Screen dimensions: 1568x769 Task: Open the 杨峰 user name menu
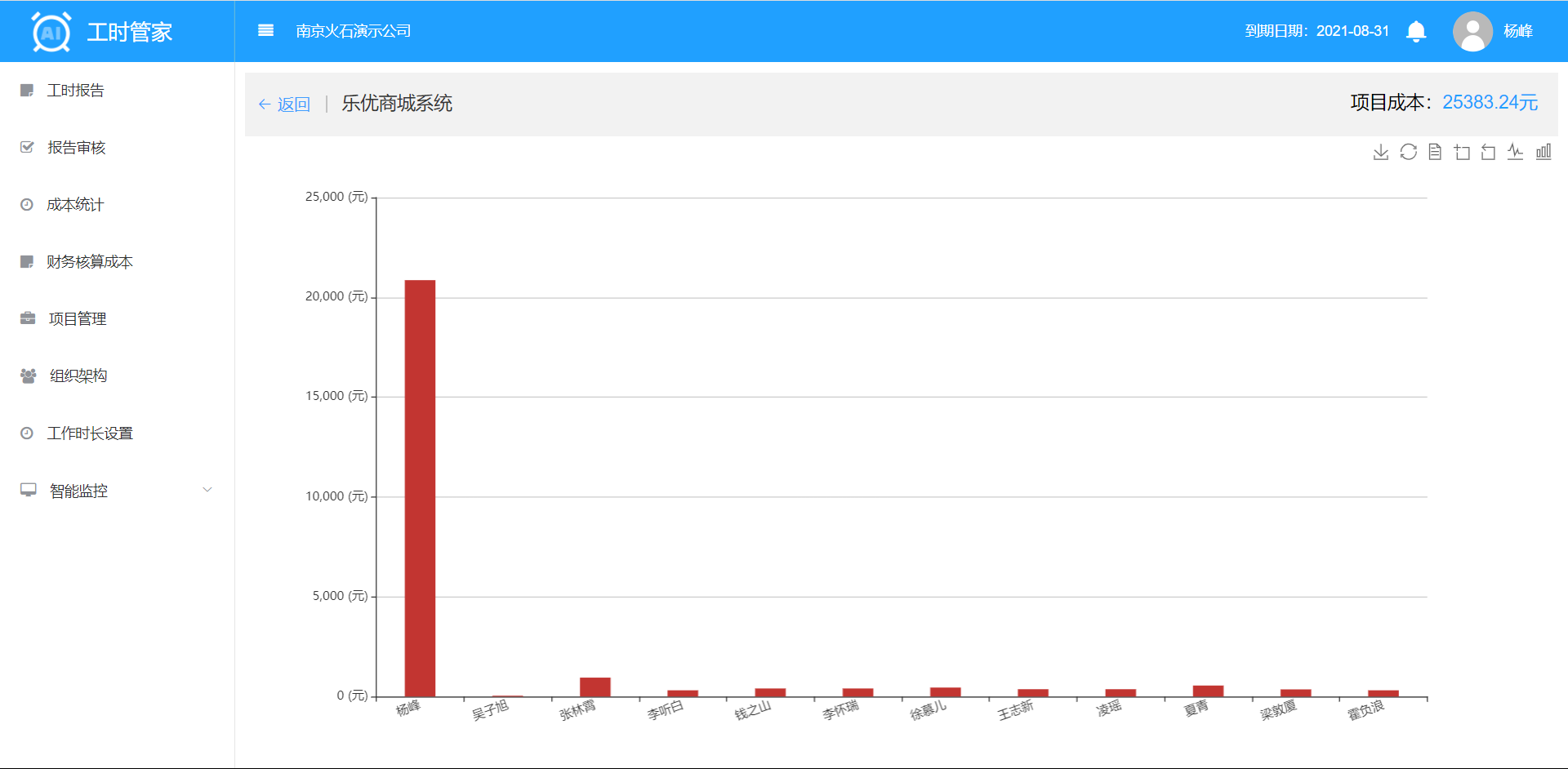click(x=1518, y=31)
